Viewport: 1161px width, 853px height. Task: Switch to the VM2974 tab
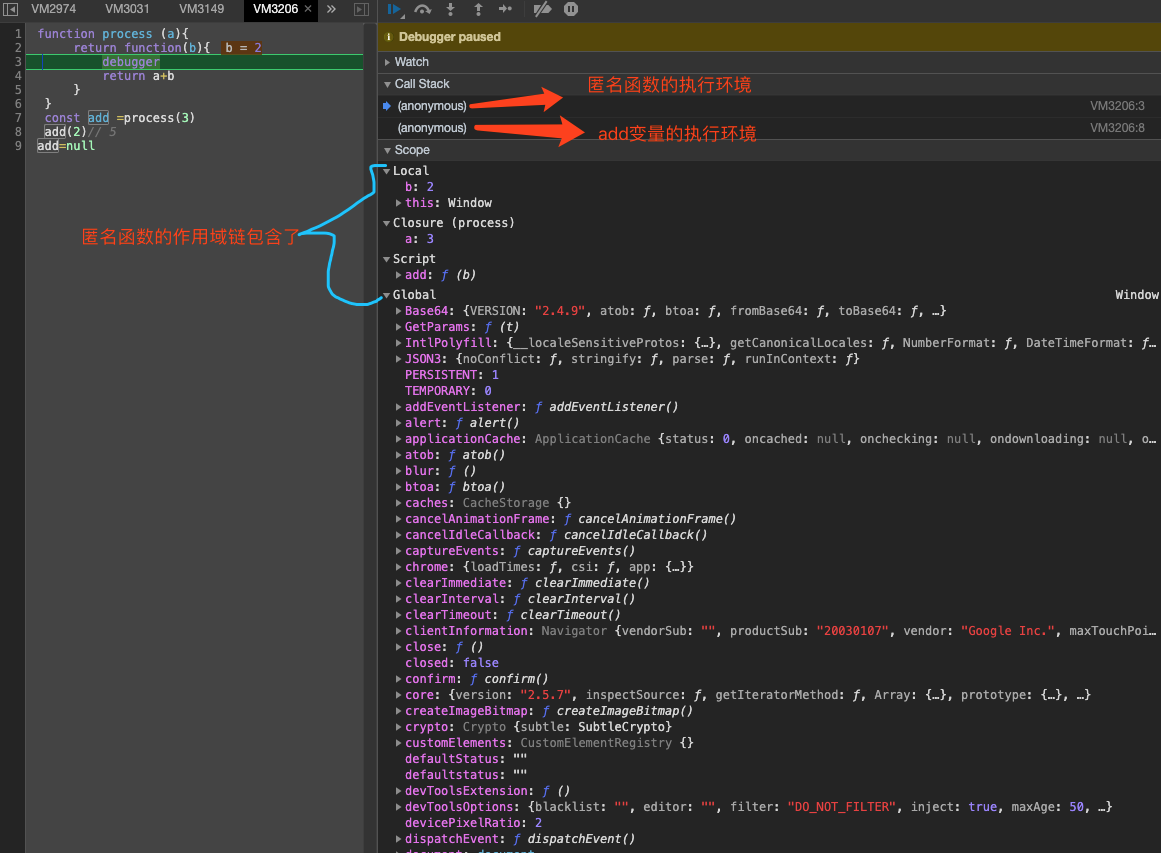click(x=53, y=9)
